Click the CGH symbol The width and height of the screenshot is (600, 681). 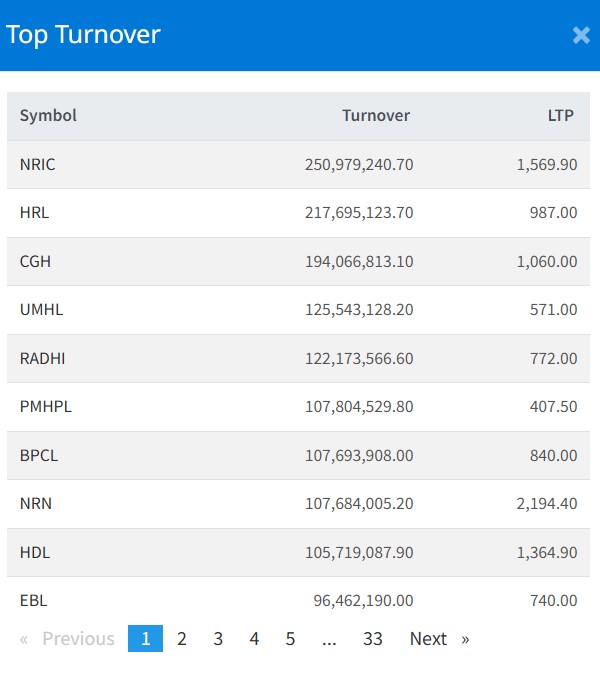pos(35,261)
